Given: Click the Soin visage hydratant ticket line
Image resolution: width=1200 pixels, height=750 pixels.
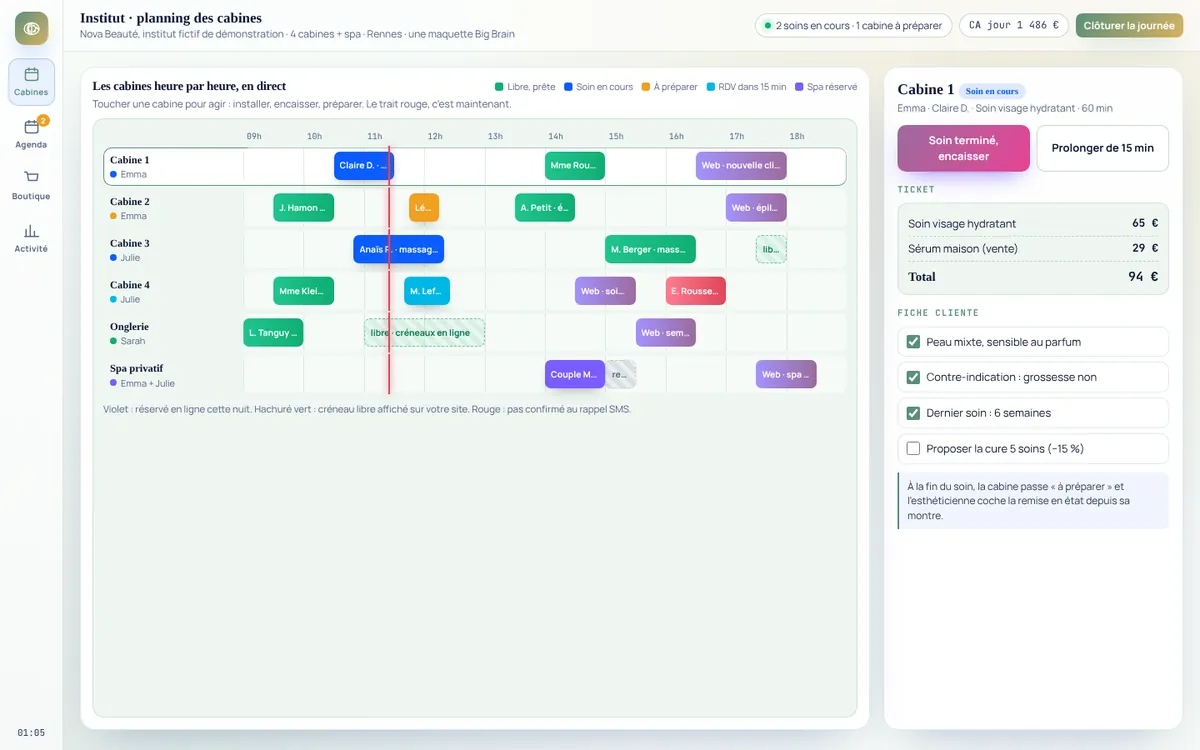Looking at the screenshot, I should click(1033, 223).
